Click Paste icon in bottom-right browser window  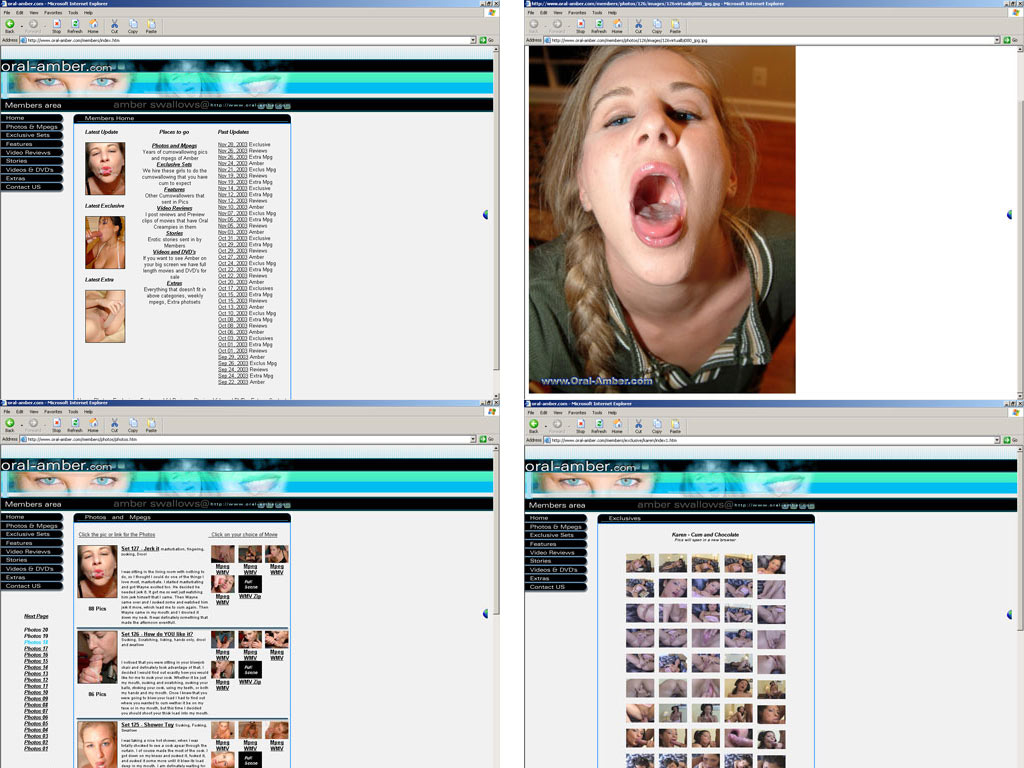(675, 426)
